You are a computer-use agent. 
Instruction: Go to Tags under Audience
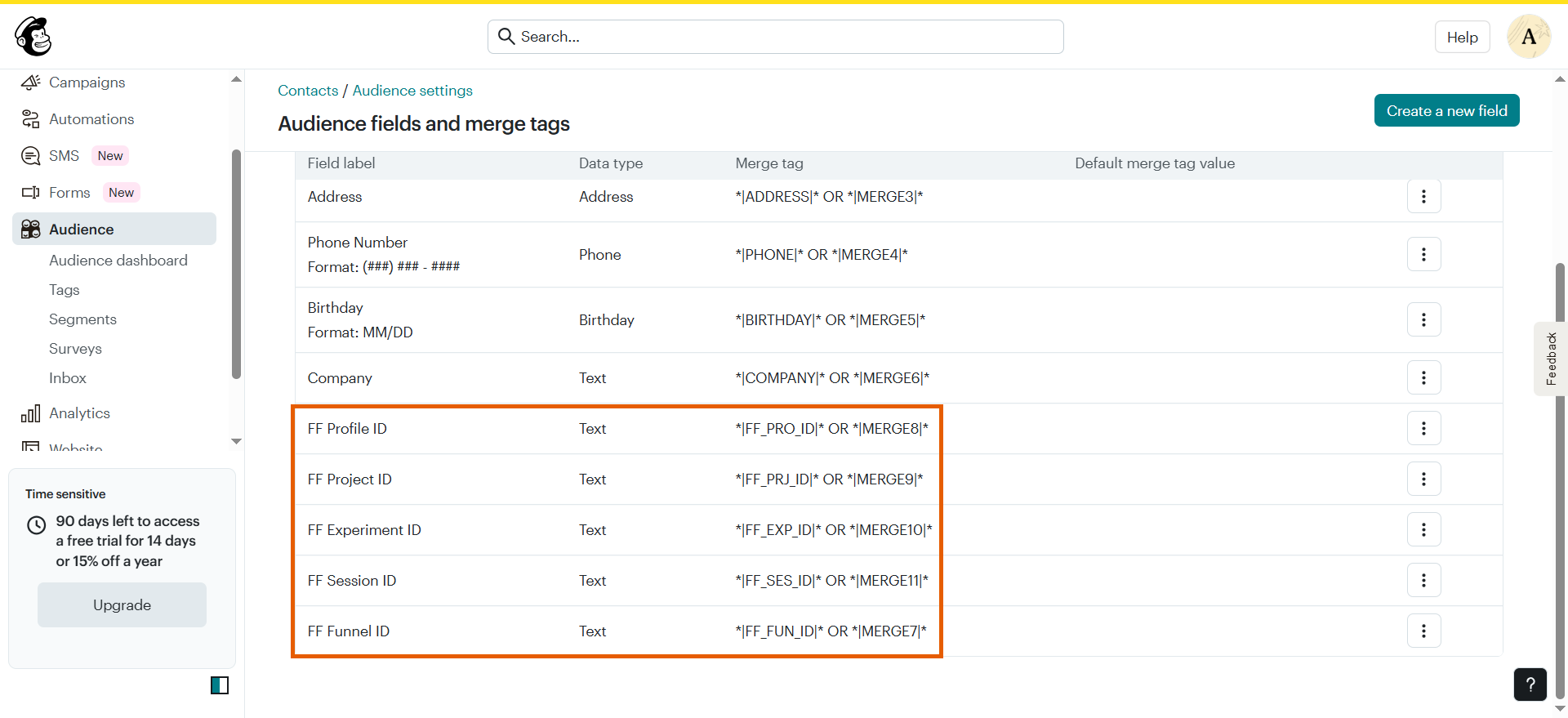(x=65, y=290)
